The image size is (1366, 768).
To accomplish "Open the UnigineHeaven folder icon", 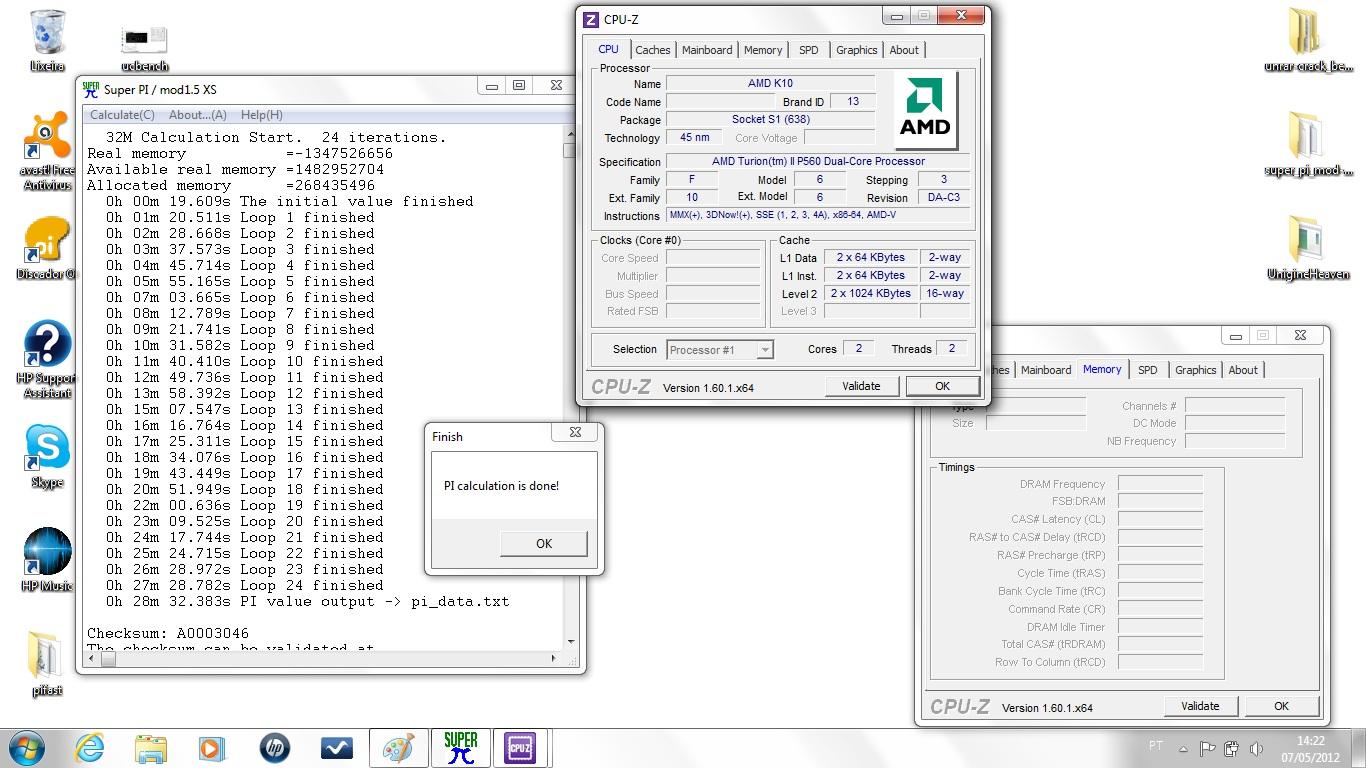I will point(1308,248).
